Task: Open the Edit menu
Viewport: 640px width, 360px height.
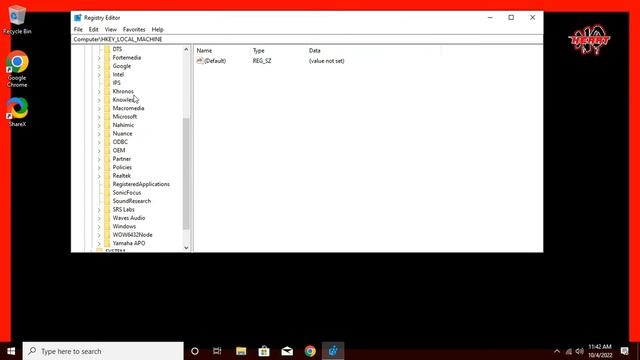Action: click(x=93, y=29)
